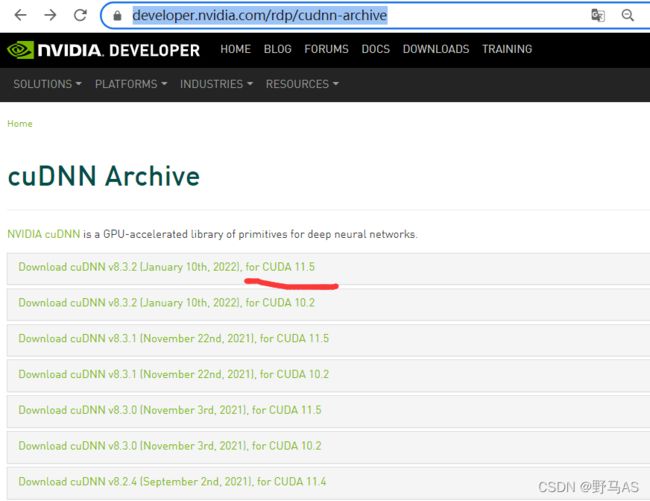Open the DOWNLOADS nav item
650x501 pixels.
[436, 49]
